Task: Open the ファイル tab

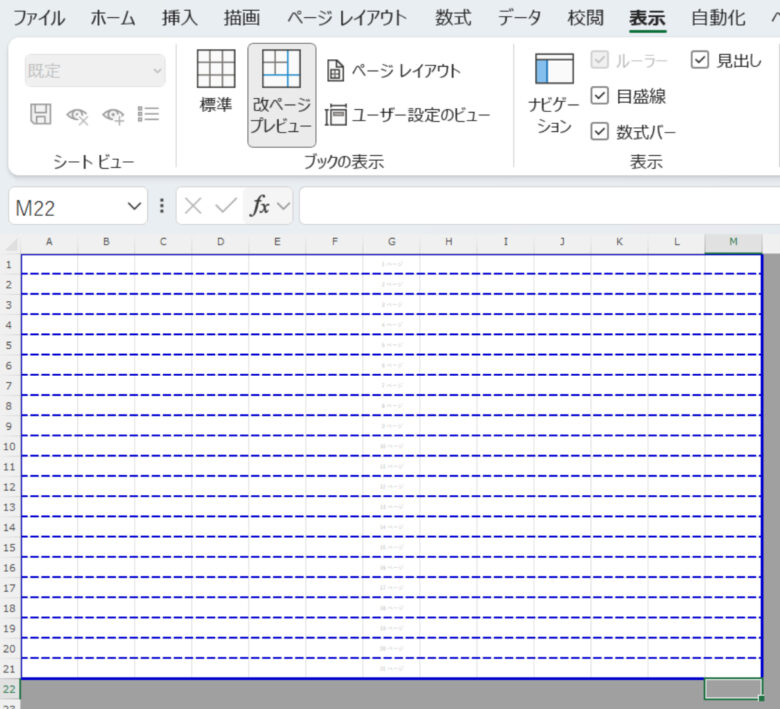Action: tap(38, 18)
